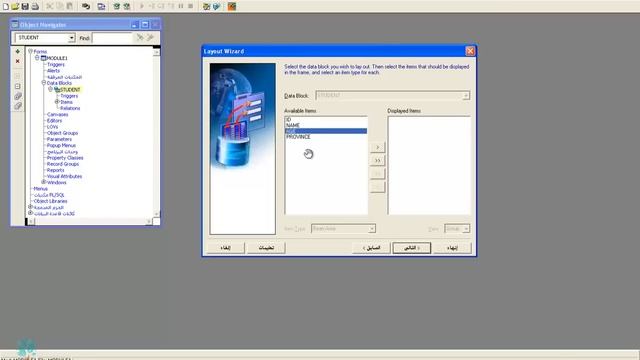Move all items with the double arrow button
This screenshot has height=360, width=640.
pos(378,160)
